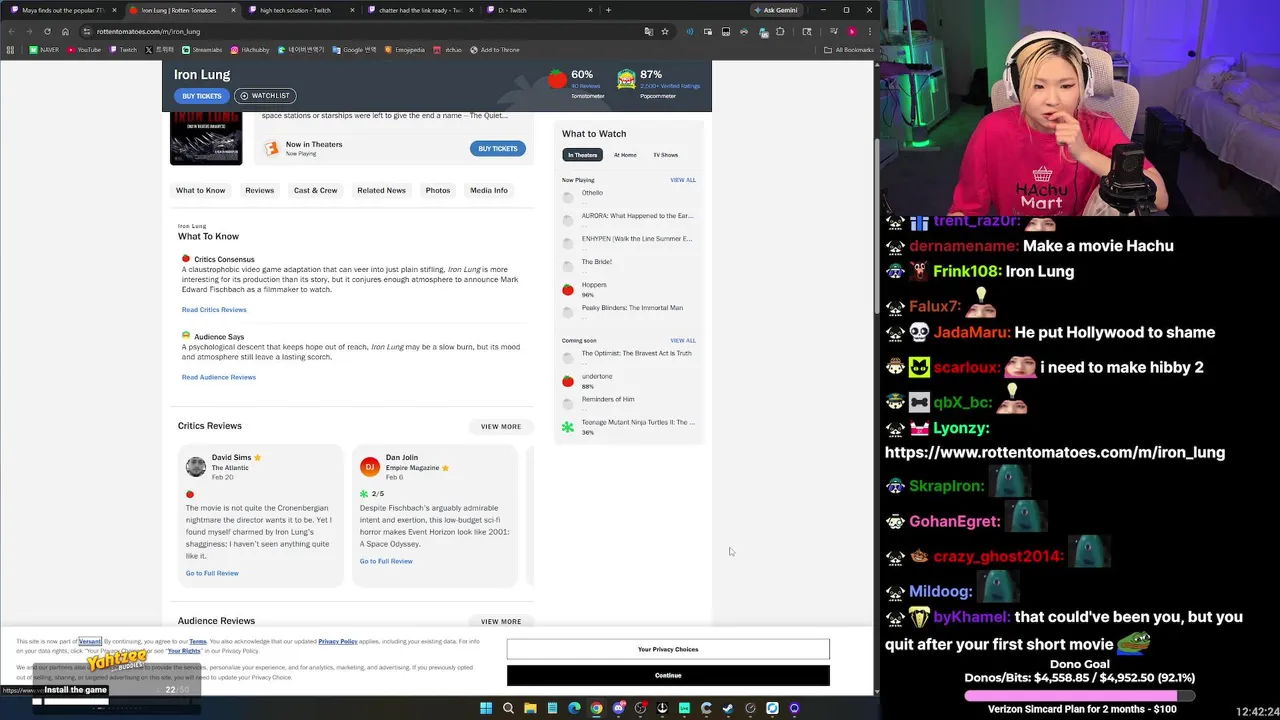Open Windows taskbar search

click(x=508, y=708)
